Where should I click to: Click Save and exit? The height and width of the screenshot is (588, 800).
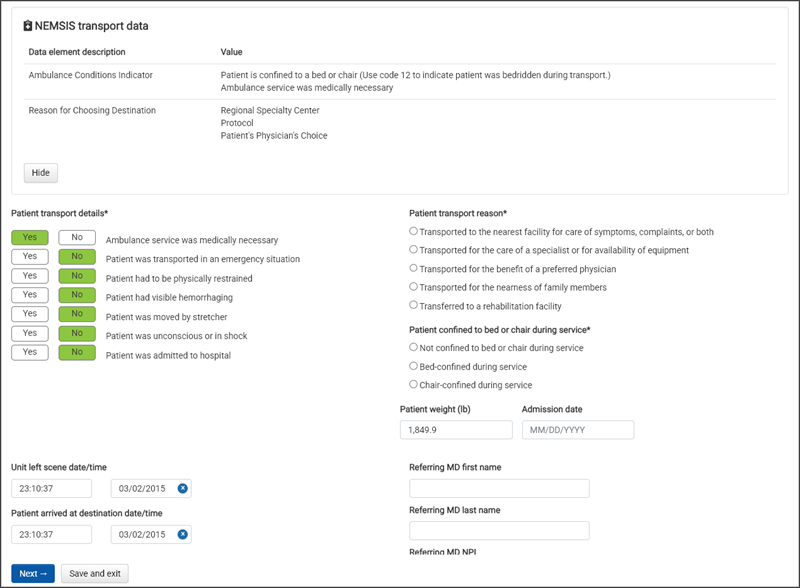95,574
